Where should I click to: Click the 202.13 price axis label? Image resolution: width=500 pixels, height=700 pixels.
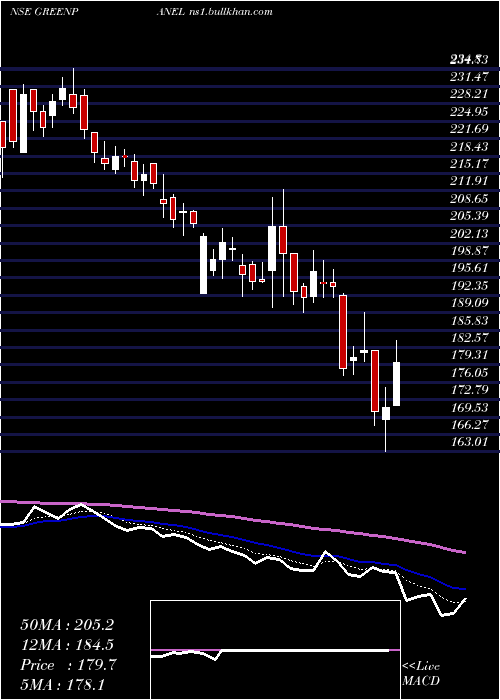click(x=469, y=234)
